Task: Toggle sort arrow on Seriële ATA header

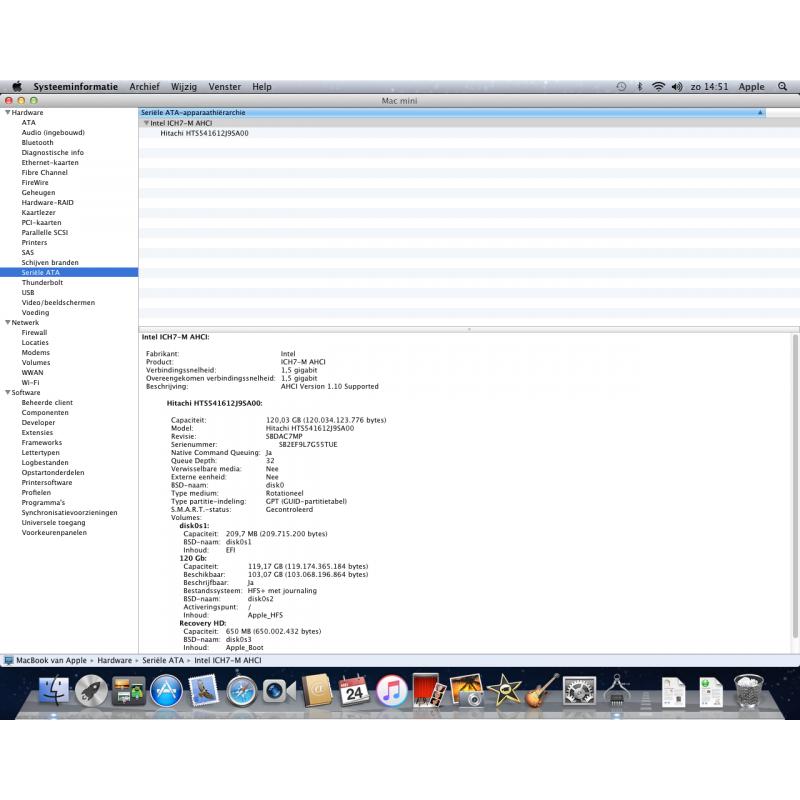Action: 760,112
